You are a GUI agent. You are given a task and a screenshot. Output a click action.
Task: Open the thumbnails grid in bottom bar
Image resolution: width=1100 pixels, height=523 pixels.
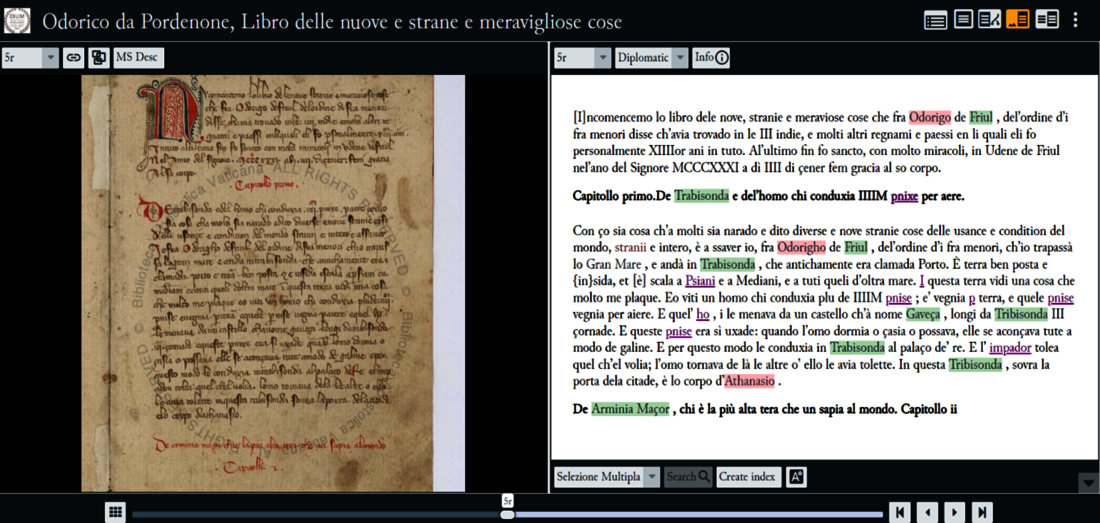pyautogui.click(x=116, y=513)
